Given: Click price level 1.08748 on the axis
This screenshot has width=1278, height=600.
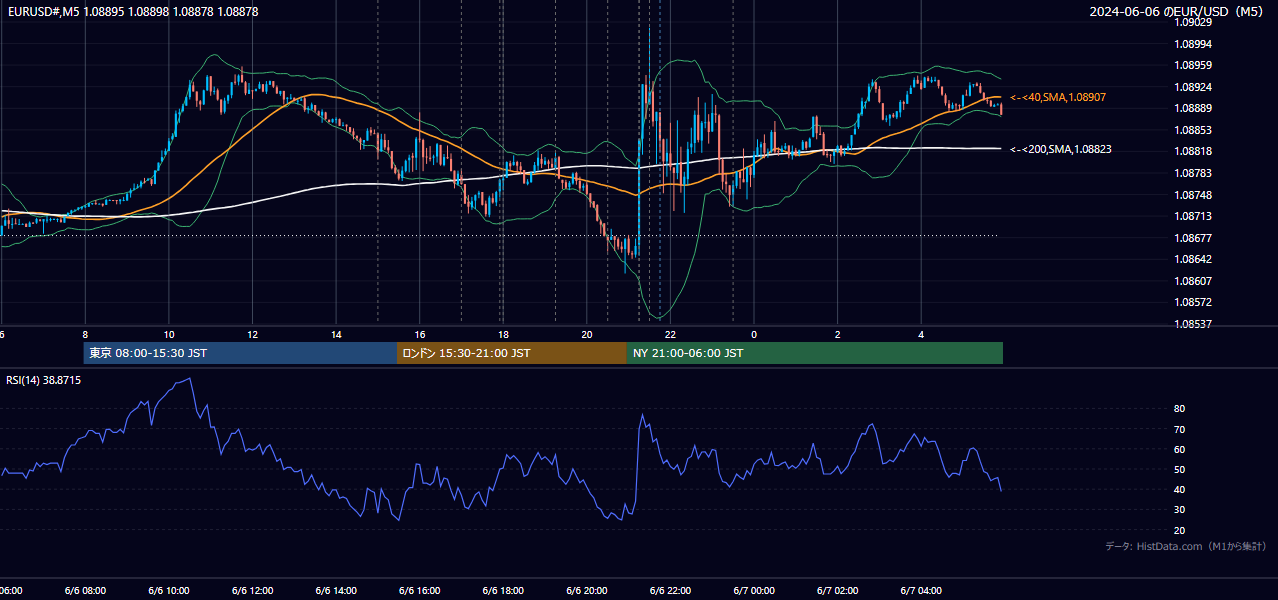Looking at the screenshot, I should (1195, 195).
